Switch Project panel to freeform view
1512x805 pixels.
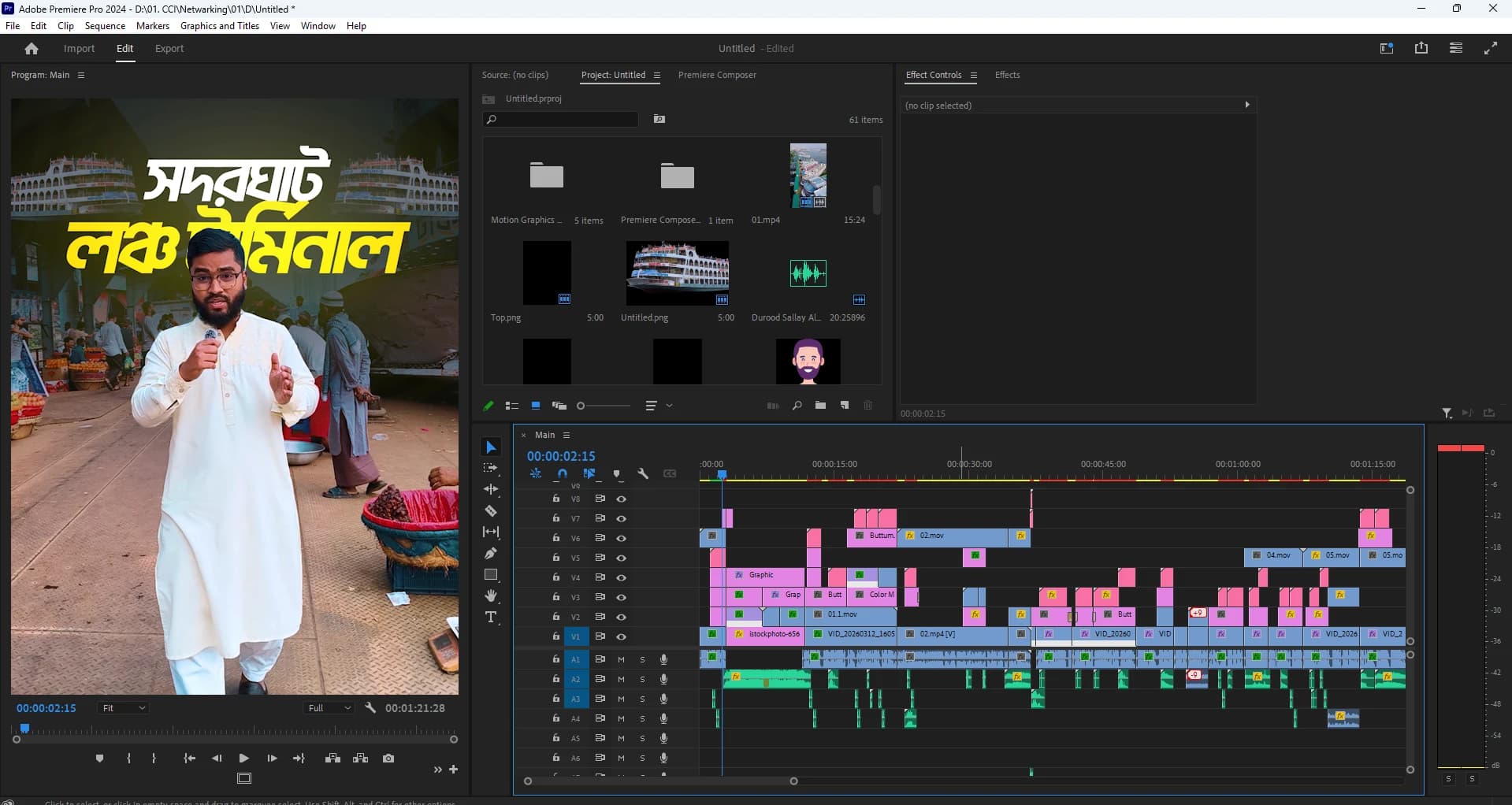(x=559, y=406)
